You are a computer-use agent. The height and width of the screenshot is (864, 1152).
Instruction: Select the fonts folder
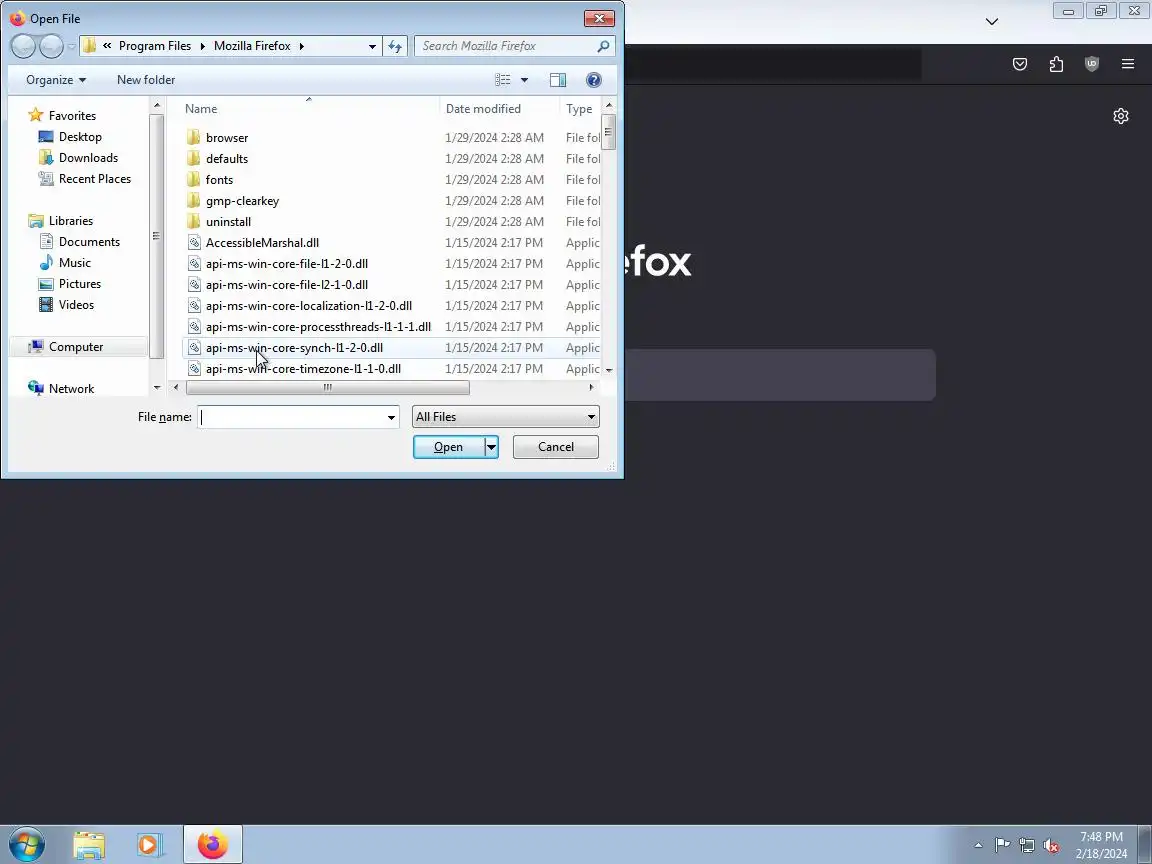(219, 179)
